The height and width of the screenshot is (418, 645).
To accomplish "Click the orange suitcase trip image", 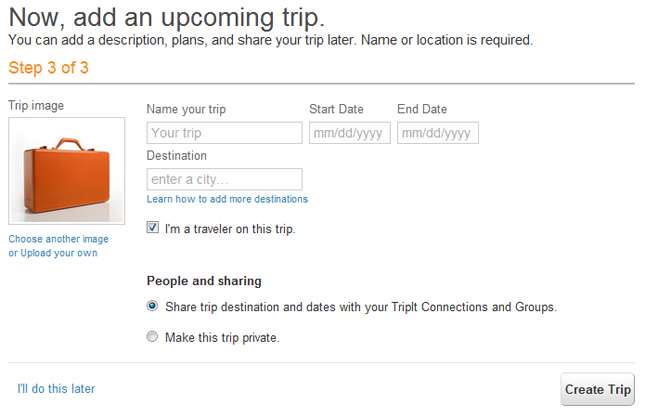I will (67, 171).
